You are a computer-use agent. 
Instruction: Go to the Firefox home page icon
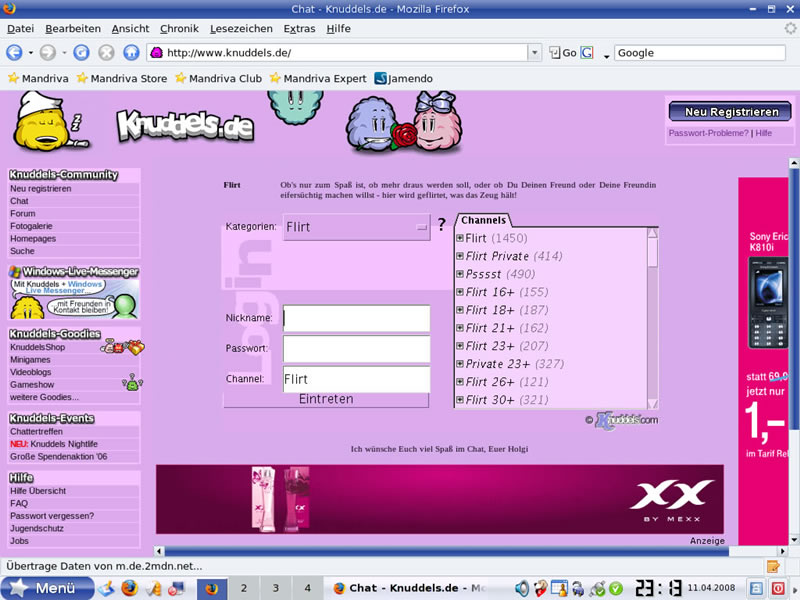[129, 53]
